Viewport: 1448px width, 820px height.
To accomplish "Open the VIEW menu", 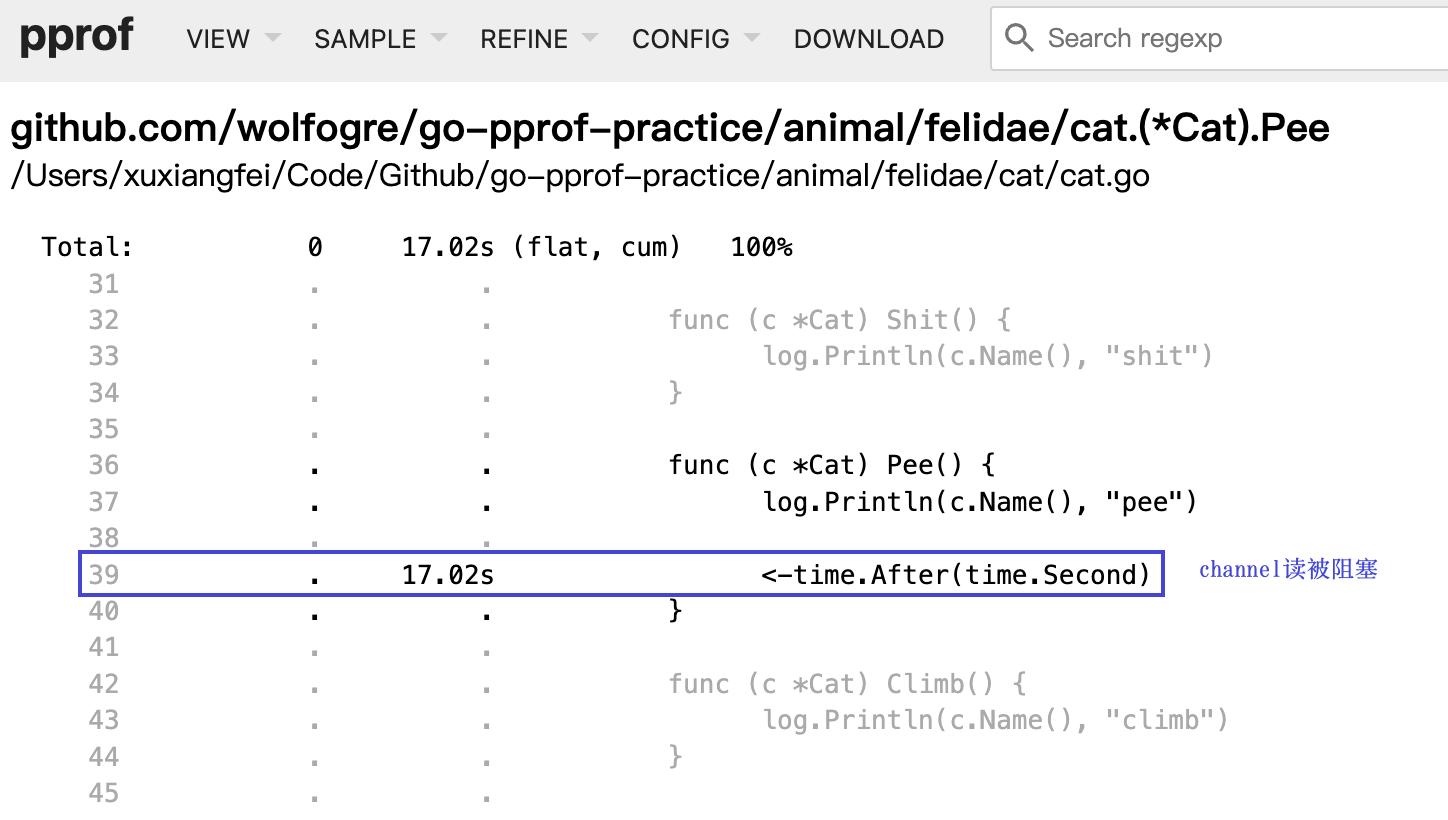I will pos(218,39).
